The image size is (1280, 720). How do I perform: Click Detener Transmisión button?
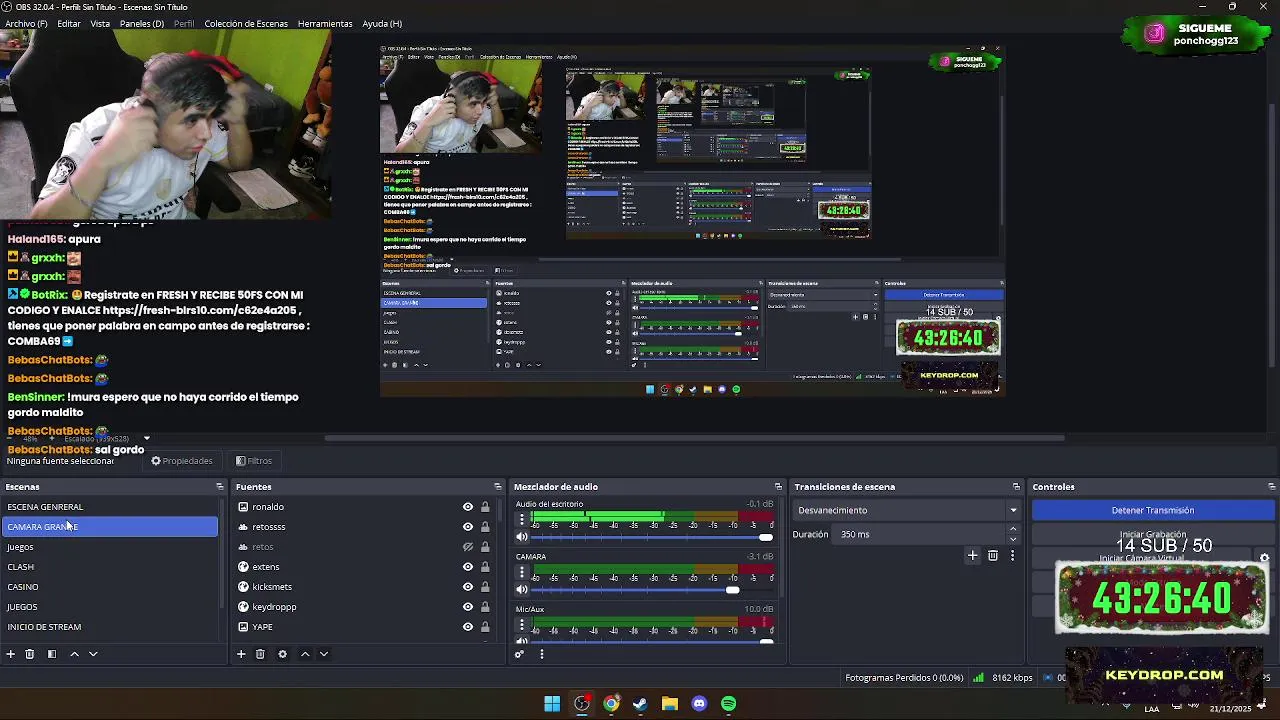[1152, 510]
